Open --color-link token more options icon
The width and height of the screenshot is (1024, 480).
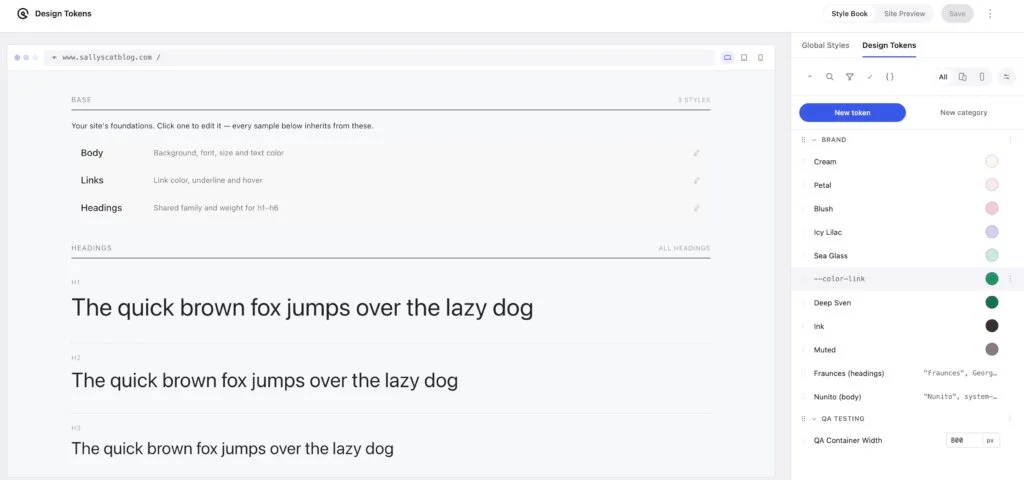point(1010,279)
